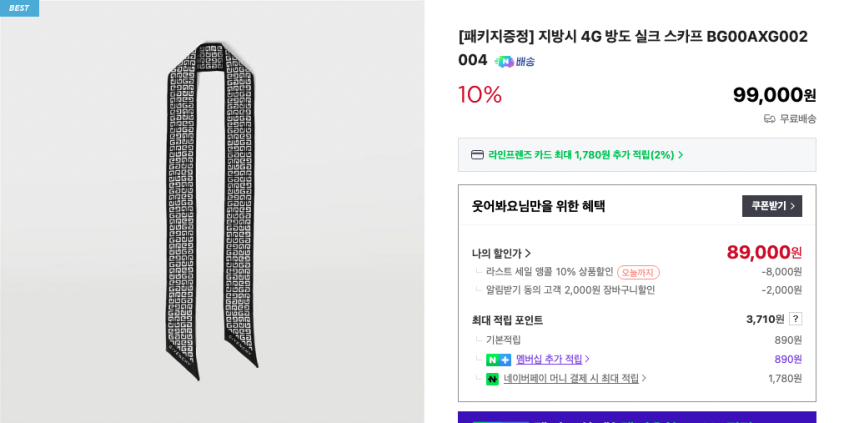849x423 pixels.
Task: Open the 멤버십 추가 적립 link
Action: 552,360
